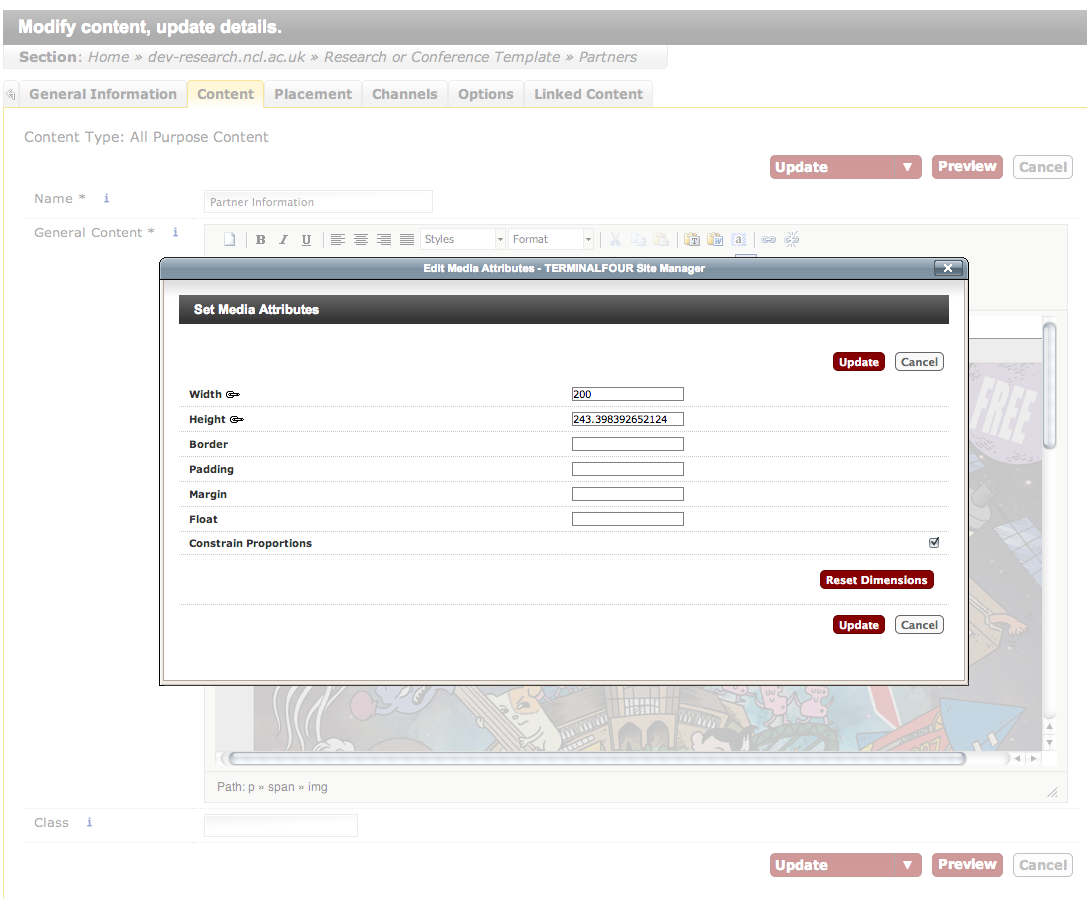Screen dimensions: 1087x899
Task: Click top Update button in media dialog
Action: 858,362
